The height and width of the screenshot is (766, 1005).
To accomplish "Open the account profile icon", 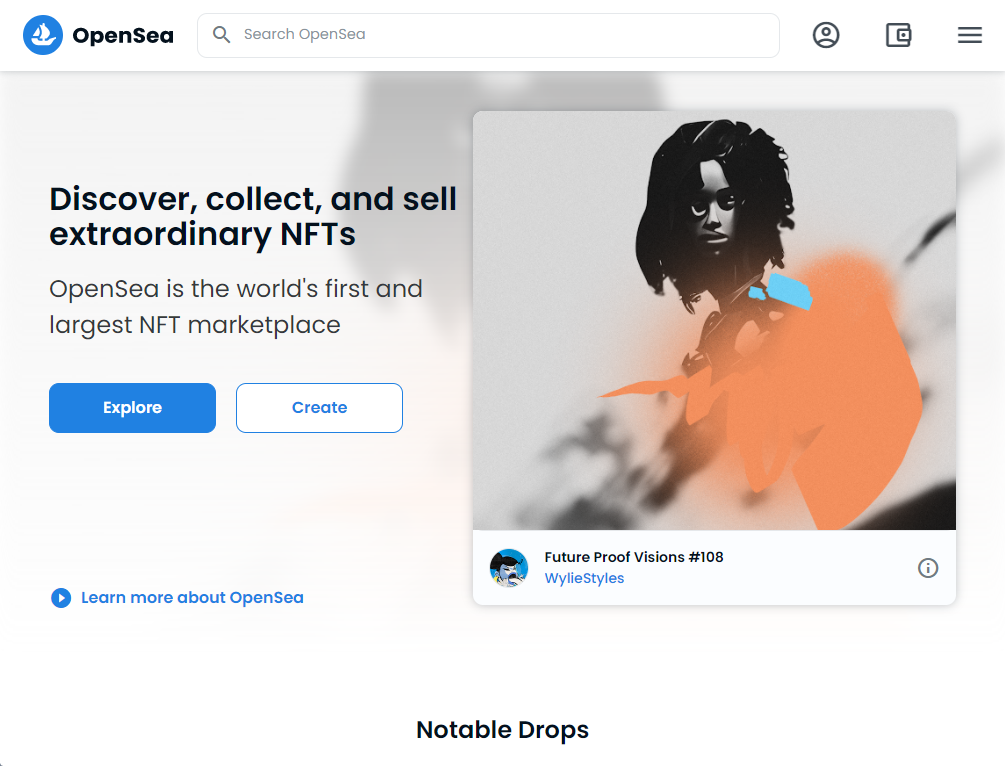I will click(x=826, y=35).
